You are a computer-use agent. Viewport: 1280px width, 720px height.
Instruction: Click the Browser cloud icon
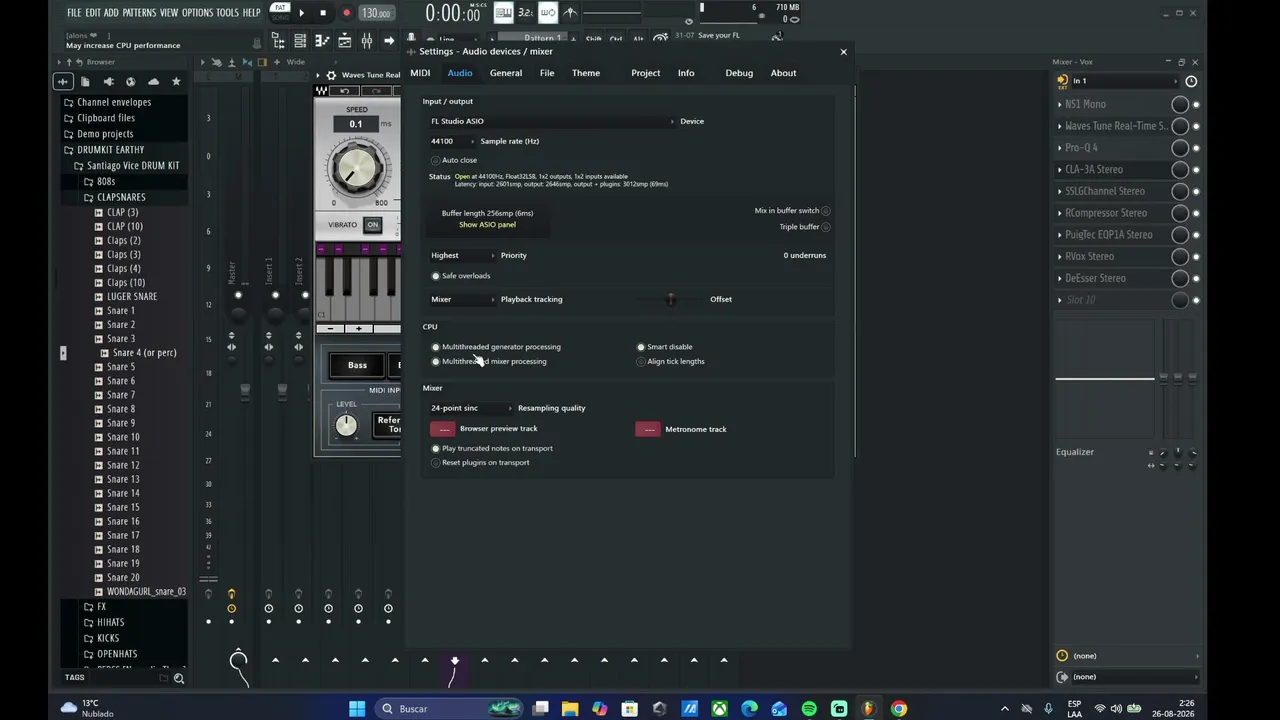(153, 81)
